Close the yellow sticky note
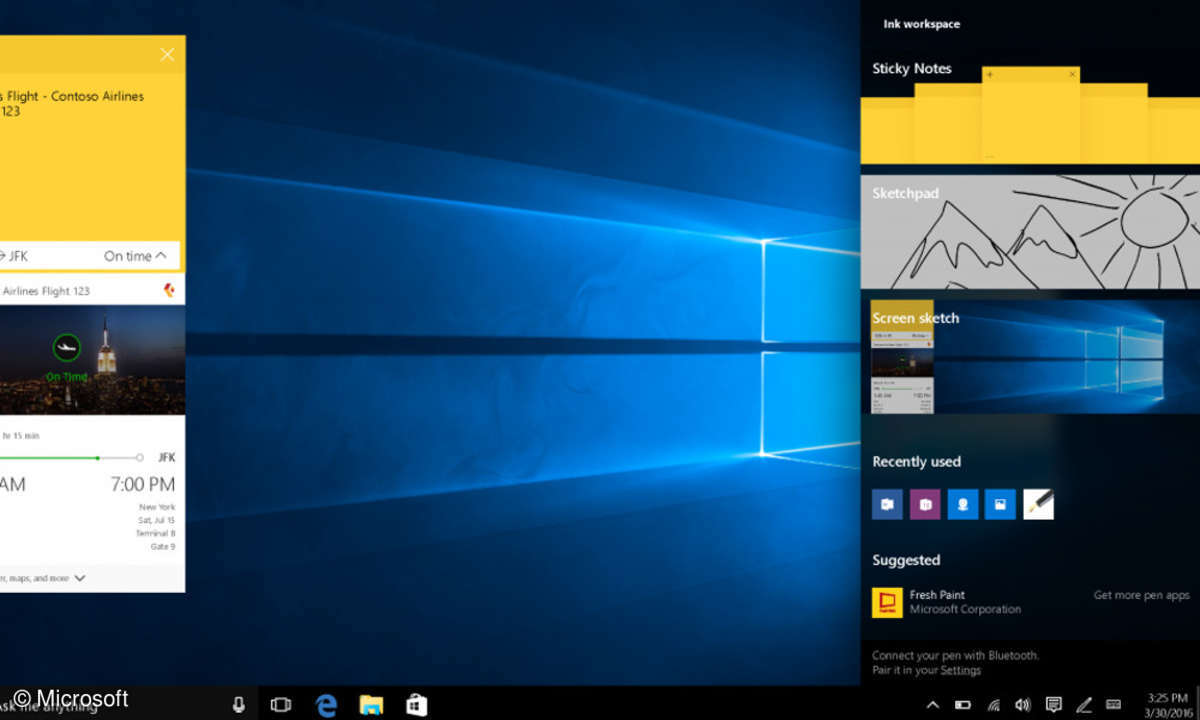The height and width of the screenshot is (720, 1200). pyautogui.click(x=167, y=54)
